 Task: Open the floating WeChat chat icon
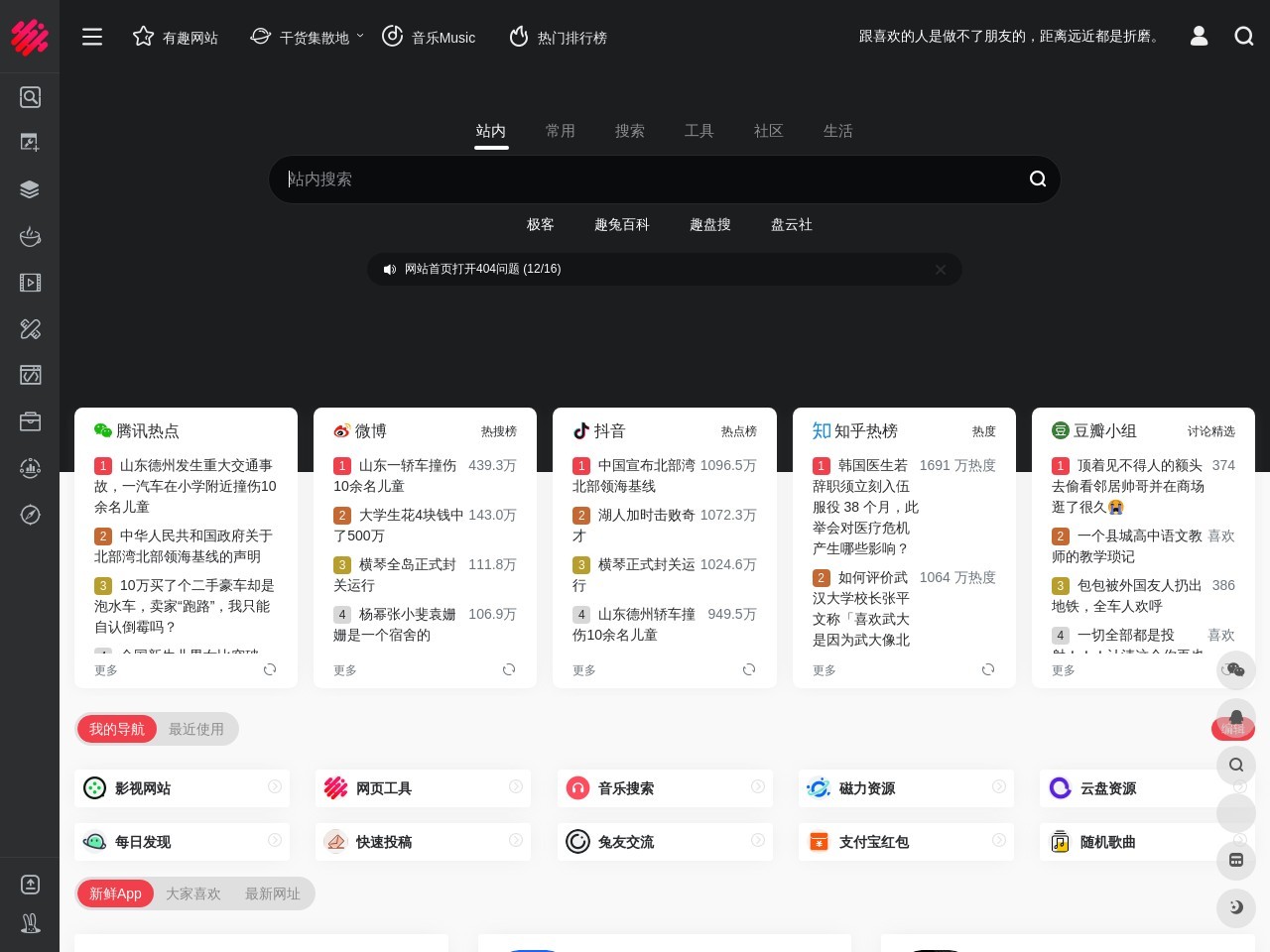(1236, 670)
